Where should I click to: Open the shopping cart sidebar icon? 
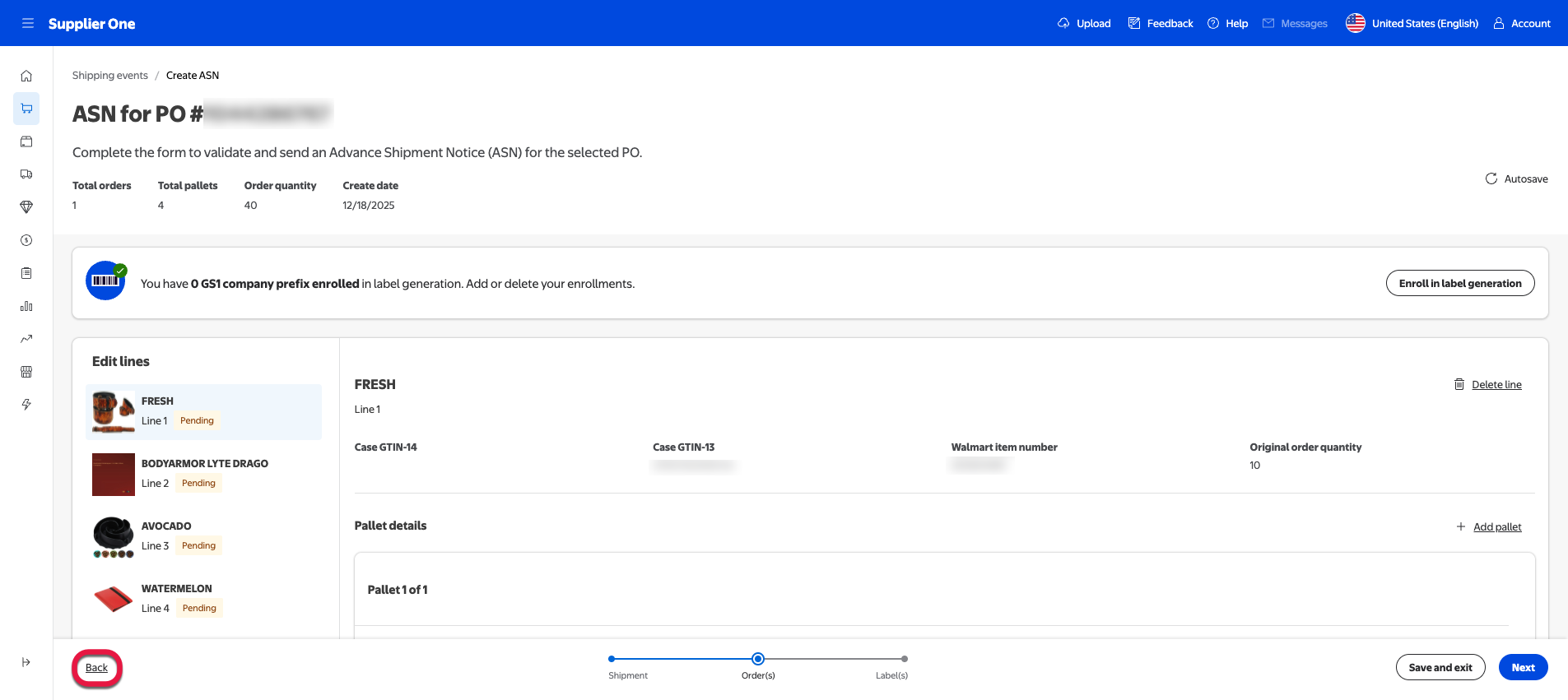tap(26, 109)
